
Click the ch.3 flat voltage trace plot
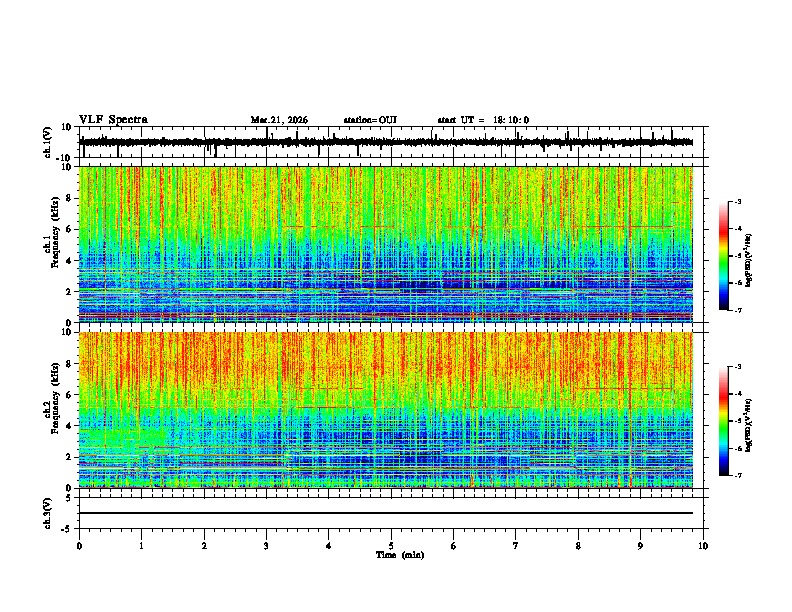[391, 513]
